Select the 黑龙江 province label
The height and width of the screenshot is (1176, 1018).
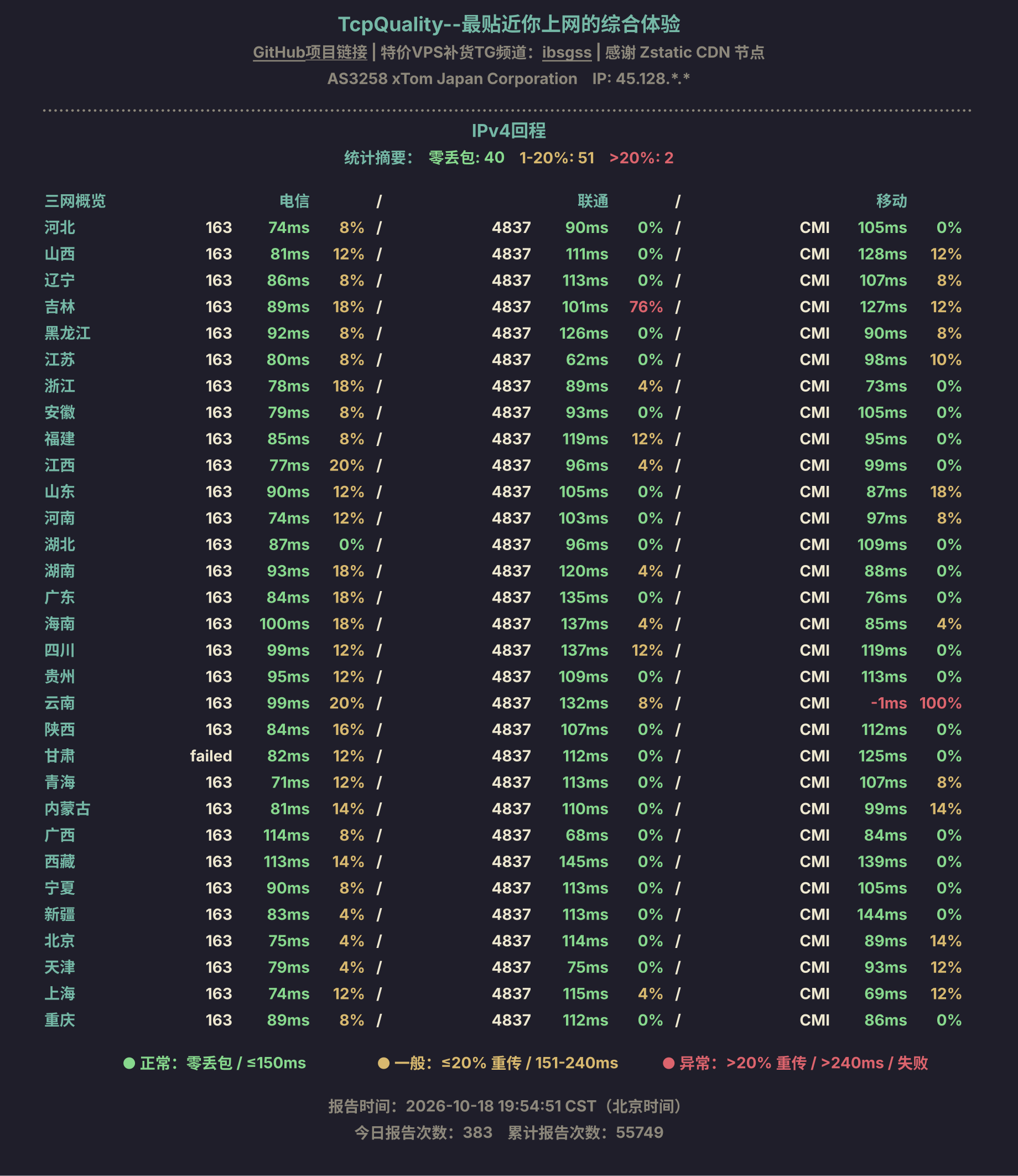coord(67,333)
